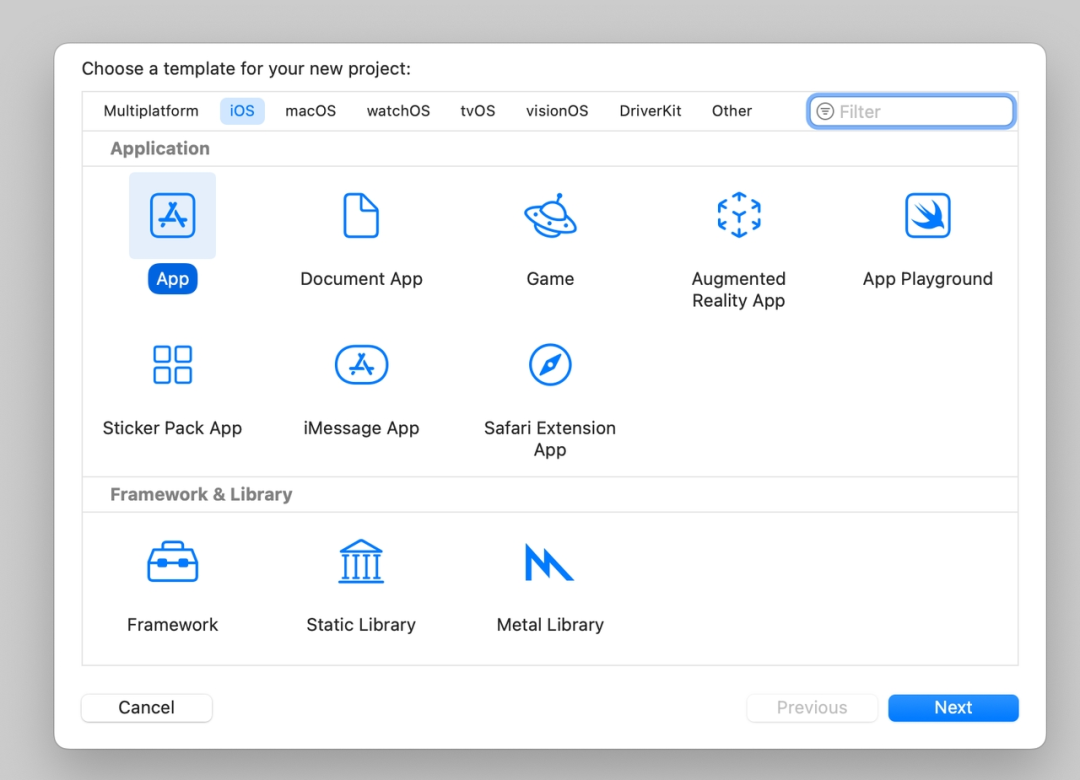Focus the Filter text field

click(911, 112)
